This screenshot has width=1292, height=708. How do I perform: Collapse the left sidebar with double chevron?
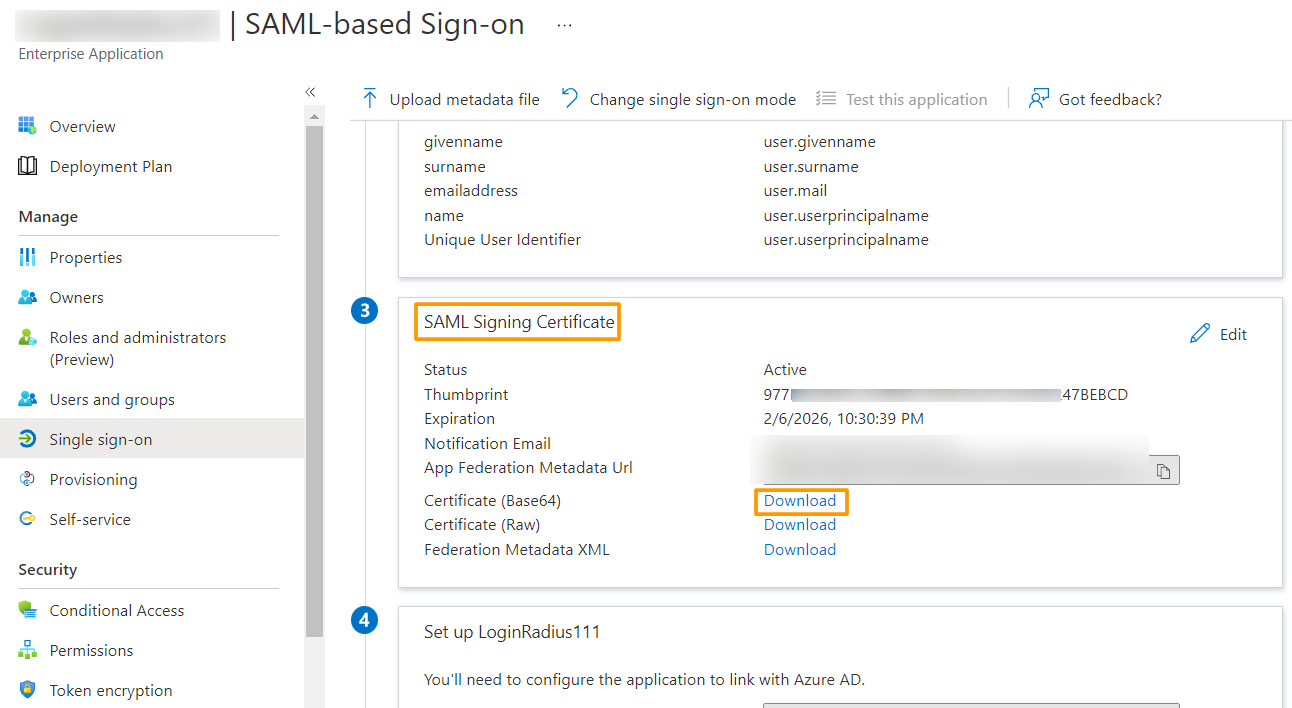[310, 92]
